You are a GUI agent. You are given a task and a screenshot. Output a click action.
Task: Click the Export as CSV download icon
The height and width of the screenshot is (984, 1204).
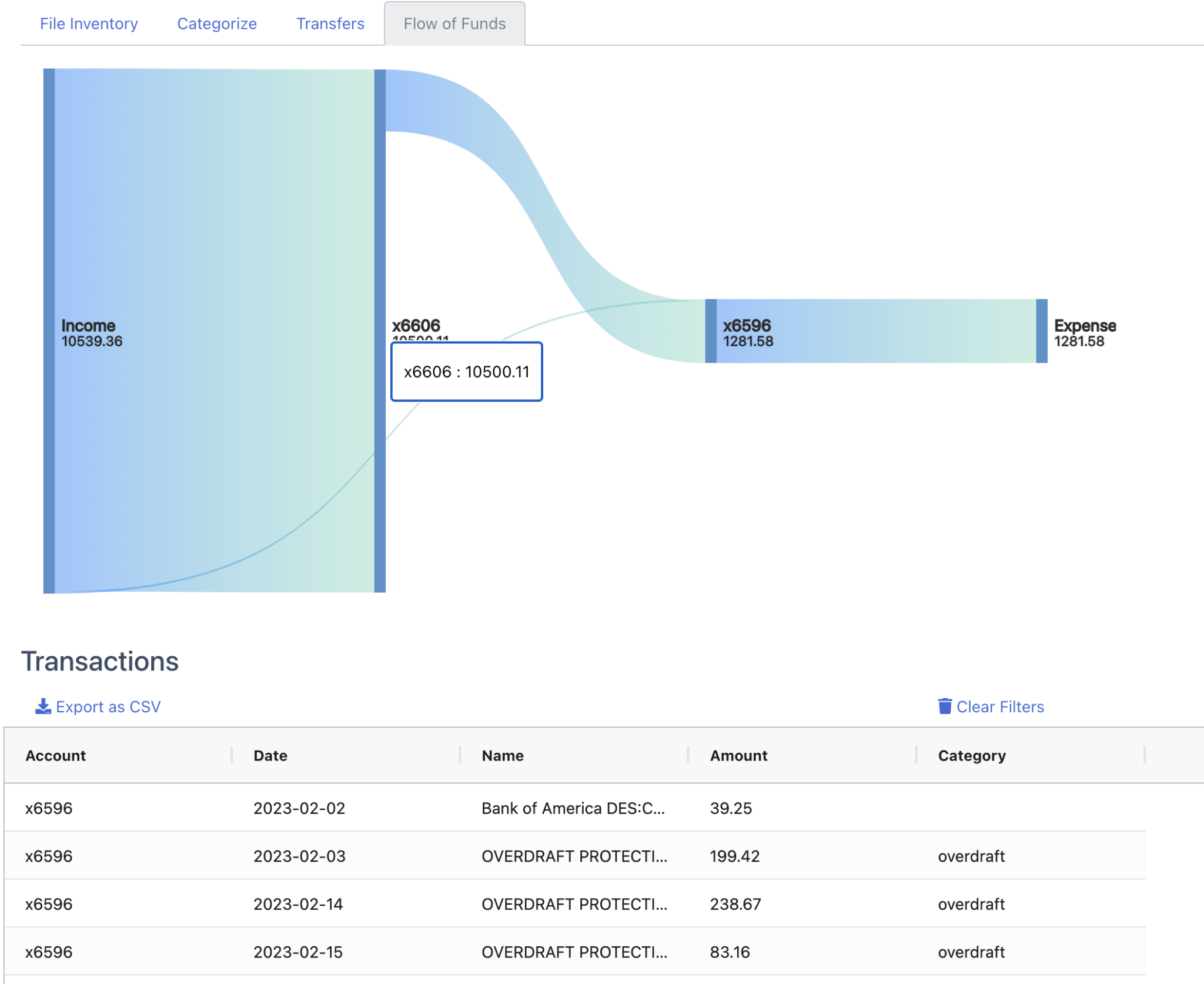click(x=42, y=706)
